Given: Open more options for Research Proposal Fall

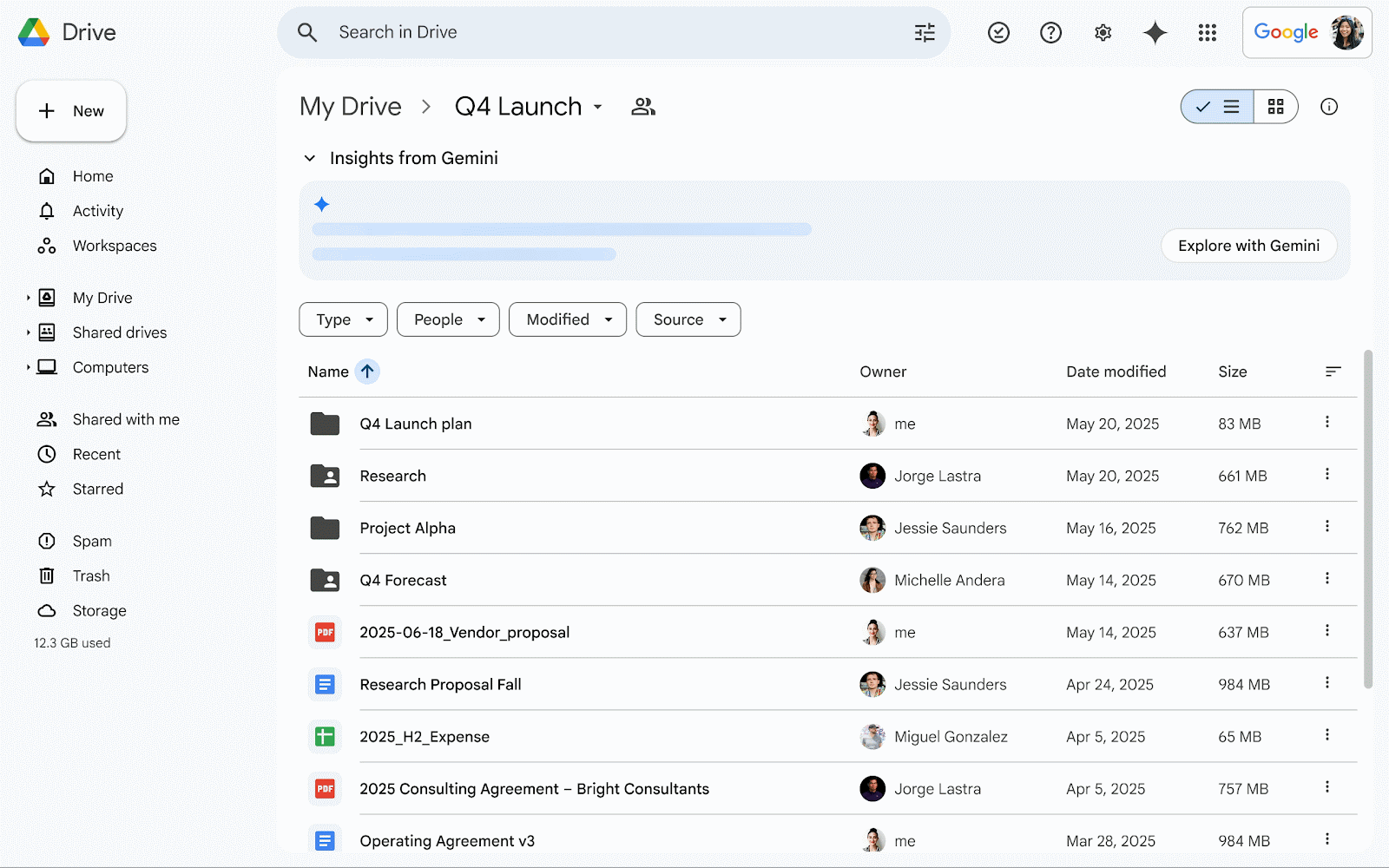Looking at the screenshot, I should tap(1326, 684).
